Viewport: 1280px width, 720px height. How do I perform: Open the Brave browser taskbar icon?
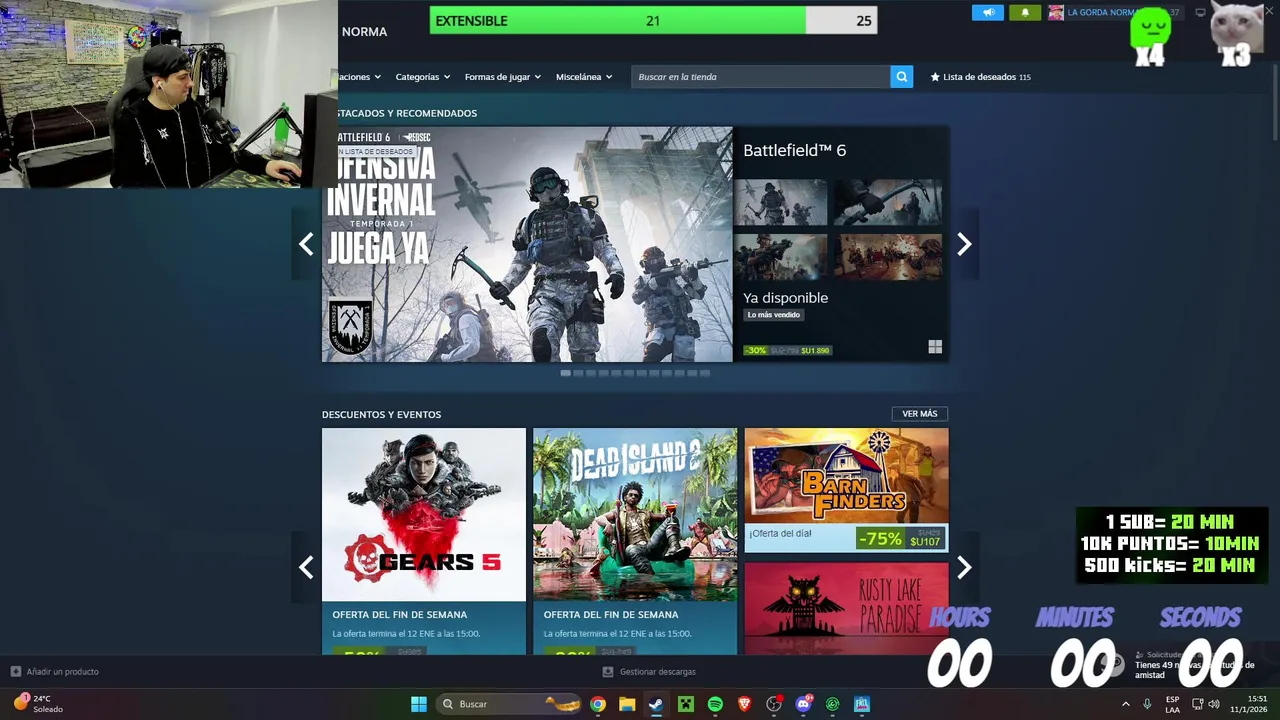(x=744, y=704)
